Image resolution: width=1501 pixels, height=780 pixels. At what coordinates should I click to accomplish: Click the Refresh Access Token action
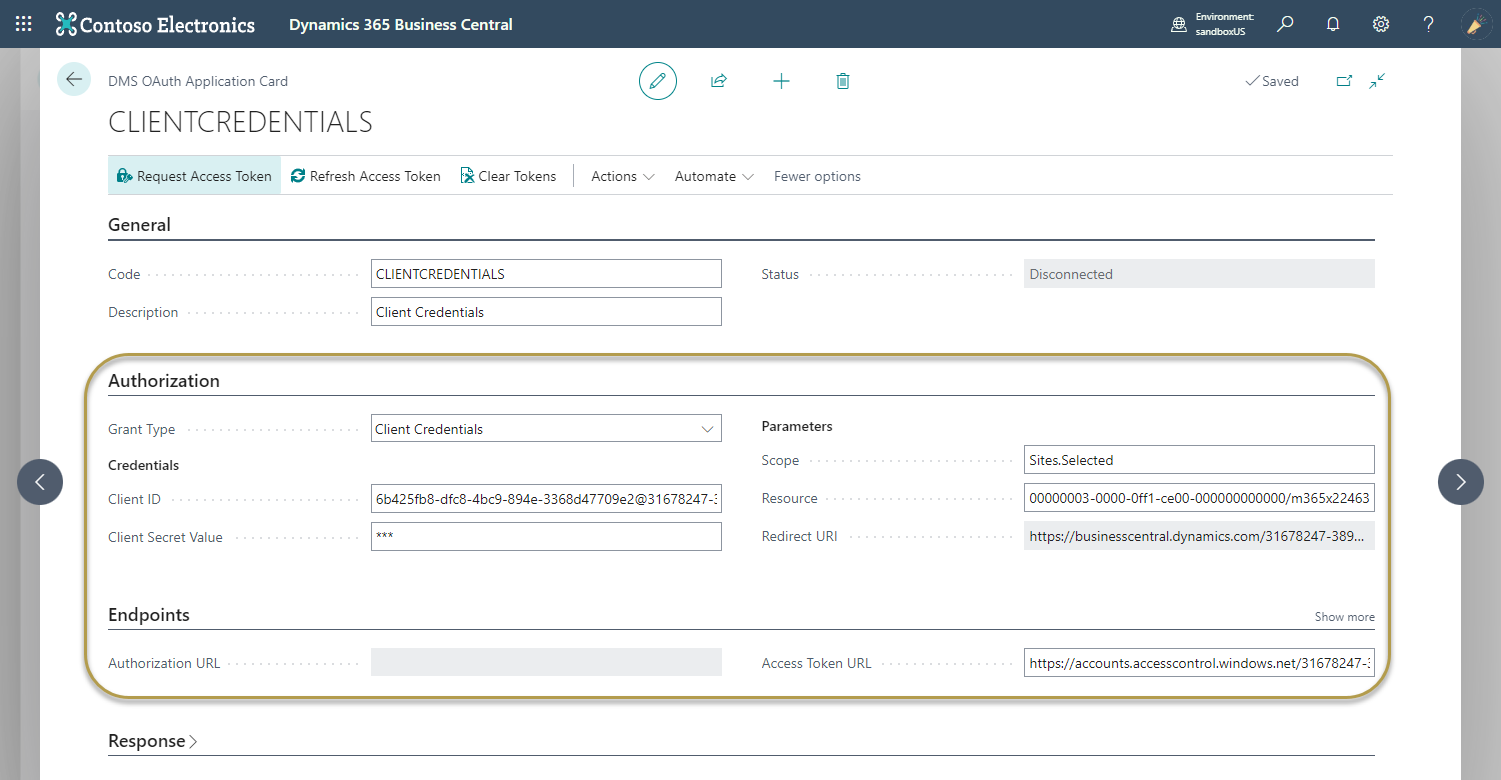coord(365,175)
